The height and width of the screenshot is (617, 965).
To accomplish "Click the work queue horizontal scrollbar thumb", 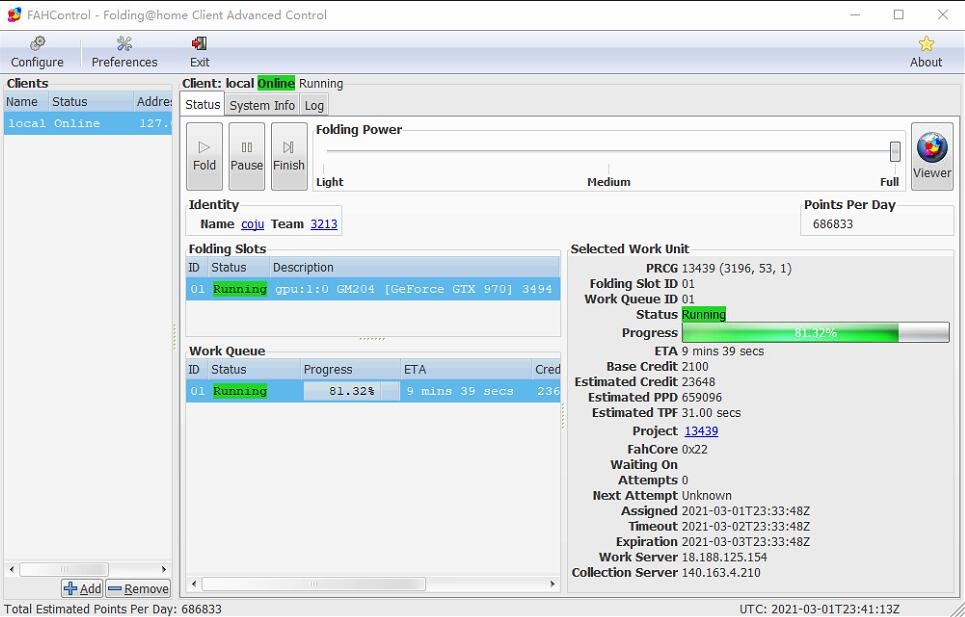I will point(313,583).
